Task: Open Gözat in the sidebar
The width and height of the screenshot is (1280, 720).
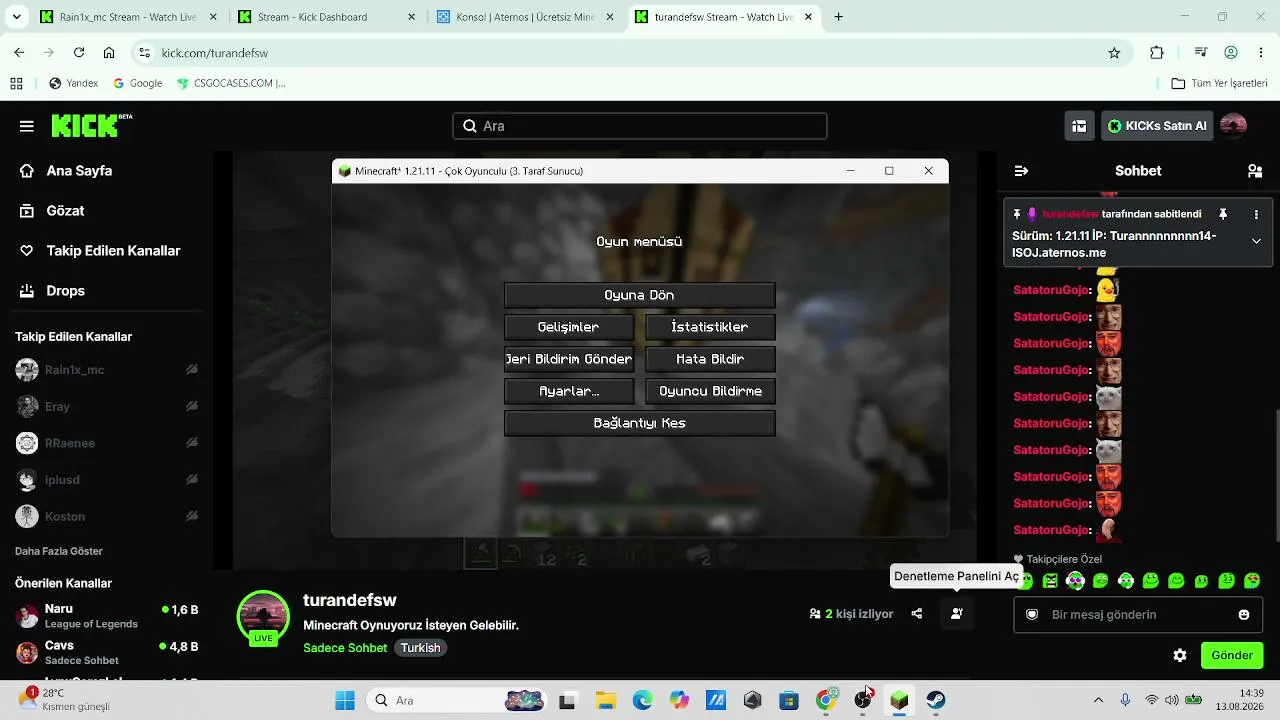Action: click(52, 211)
